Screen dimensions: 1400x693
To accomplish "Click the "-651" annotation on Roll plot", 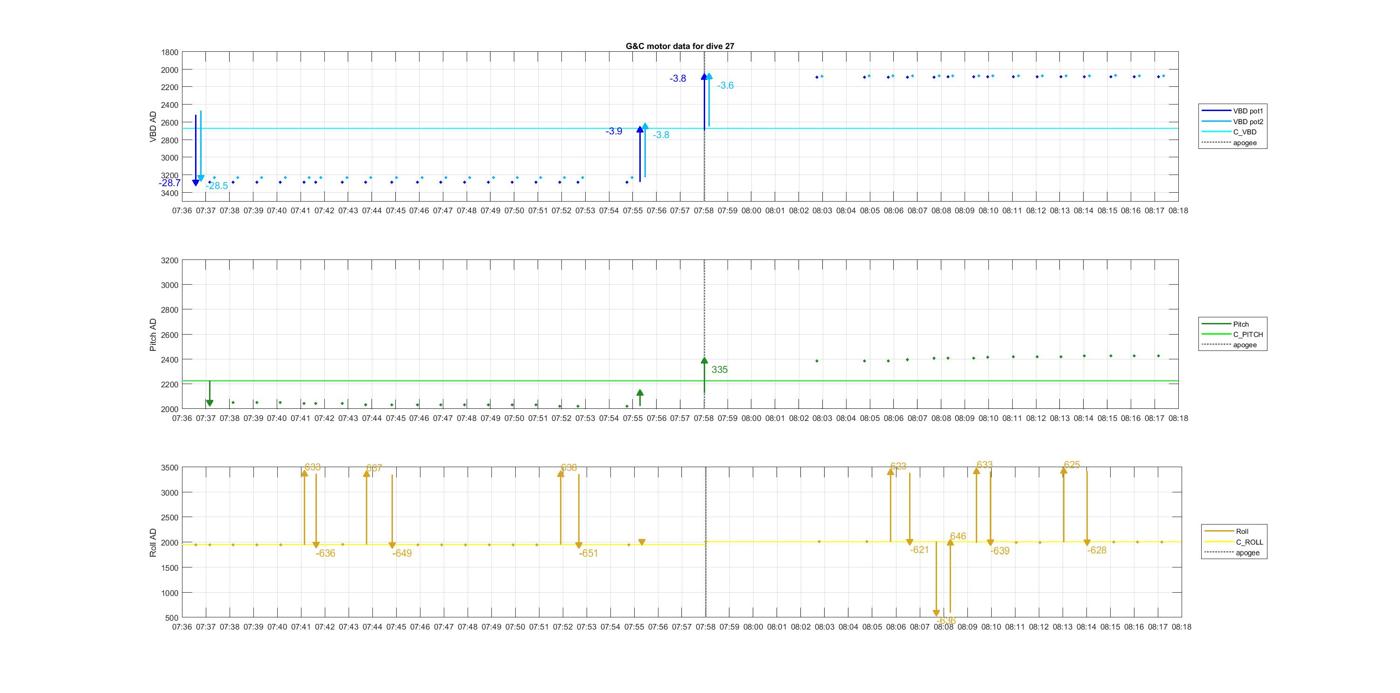I will click(589, 553).
